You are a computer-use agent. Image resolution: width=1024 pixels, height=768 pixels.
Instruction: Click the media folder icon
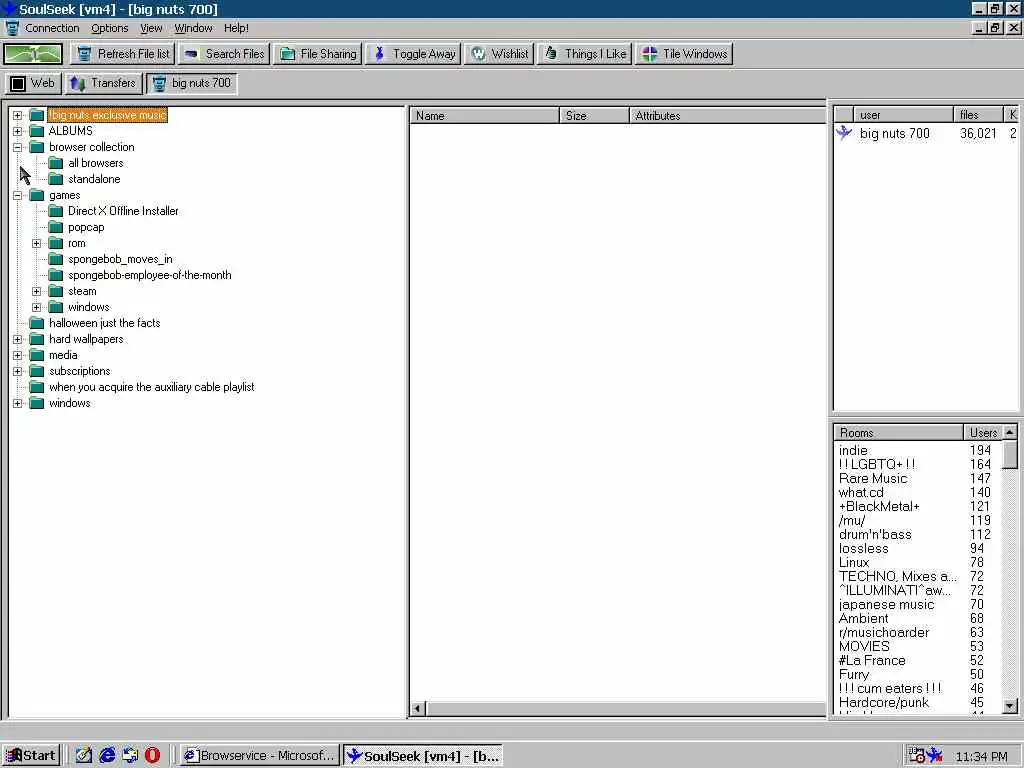[37, 355]
